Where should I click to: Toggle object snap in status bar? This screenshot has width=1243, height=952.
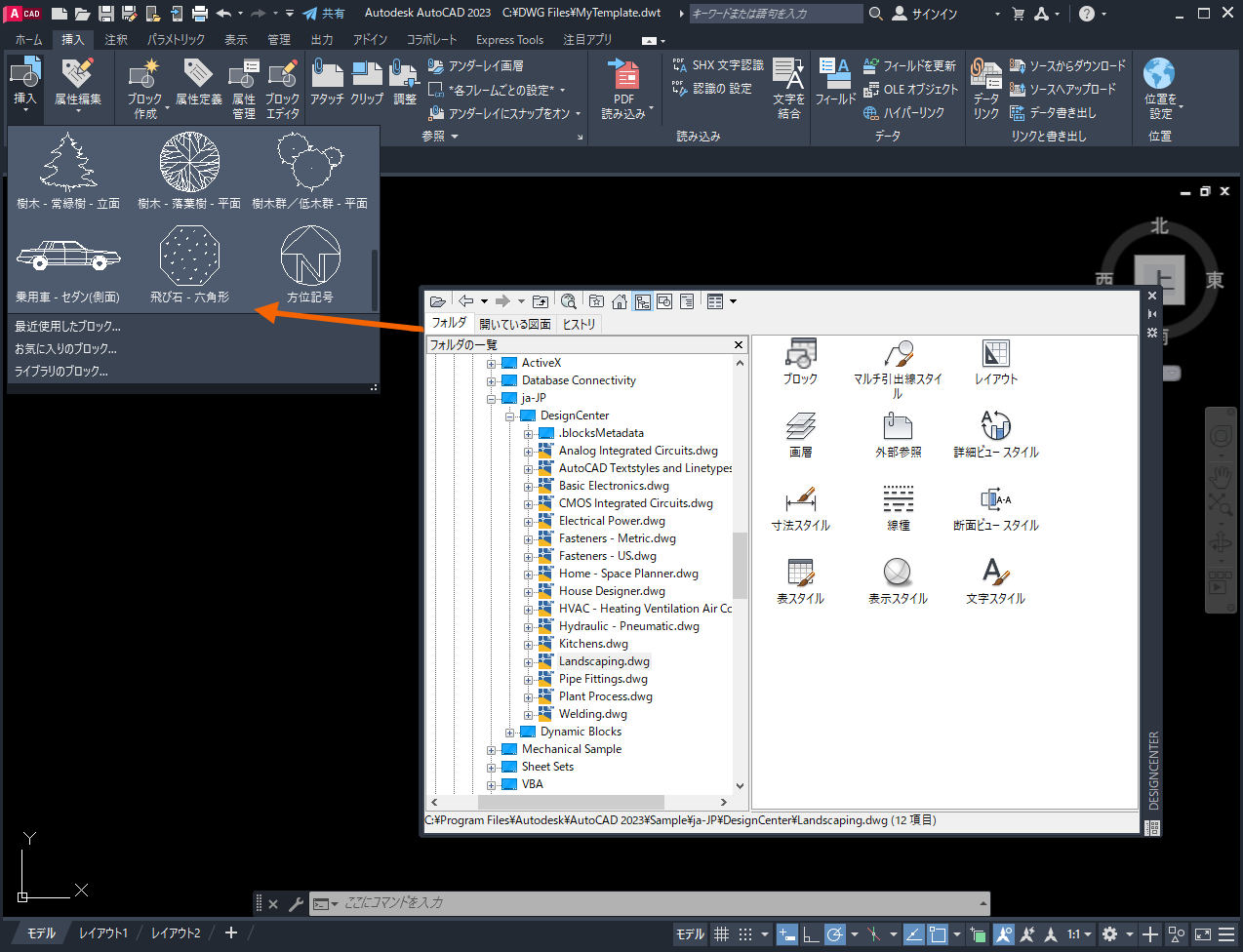pyautogui.click(x=938, y=934)
